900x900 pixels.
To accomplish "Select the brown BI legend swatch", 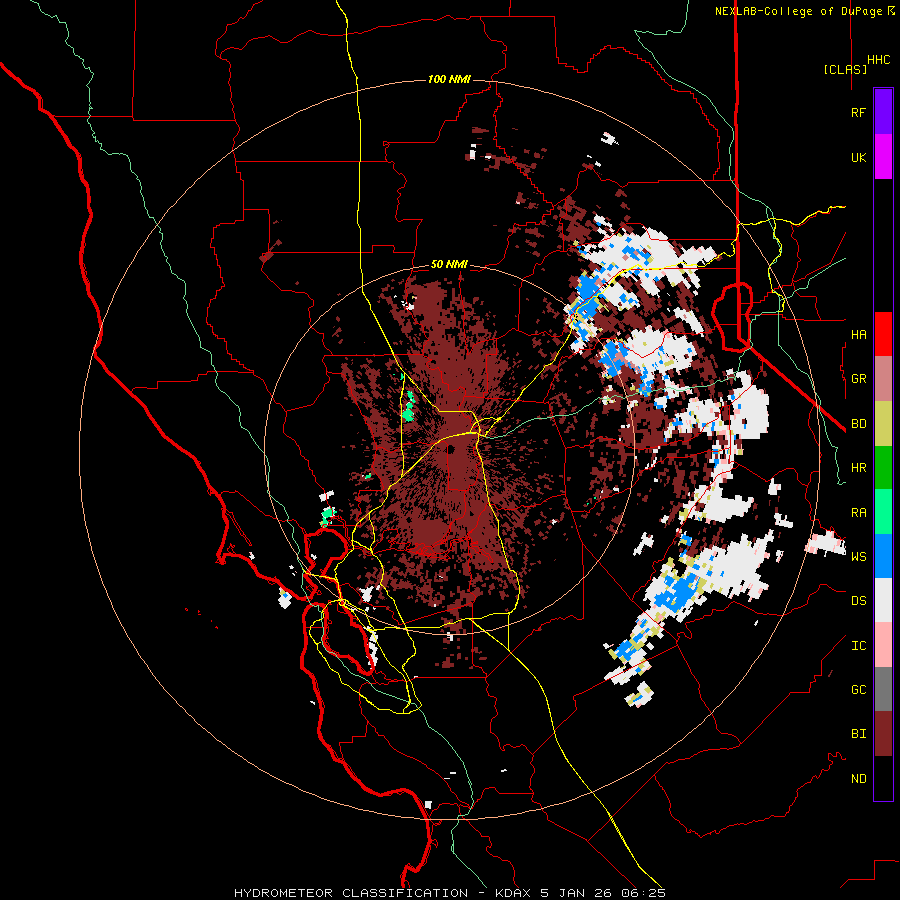I will (x=883, y=734).
